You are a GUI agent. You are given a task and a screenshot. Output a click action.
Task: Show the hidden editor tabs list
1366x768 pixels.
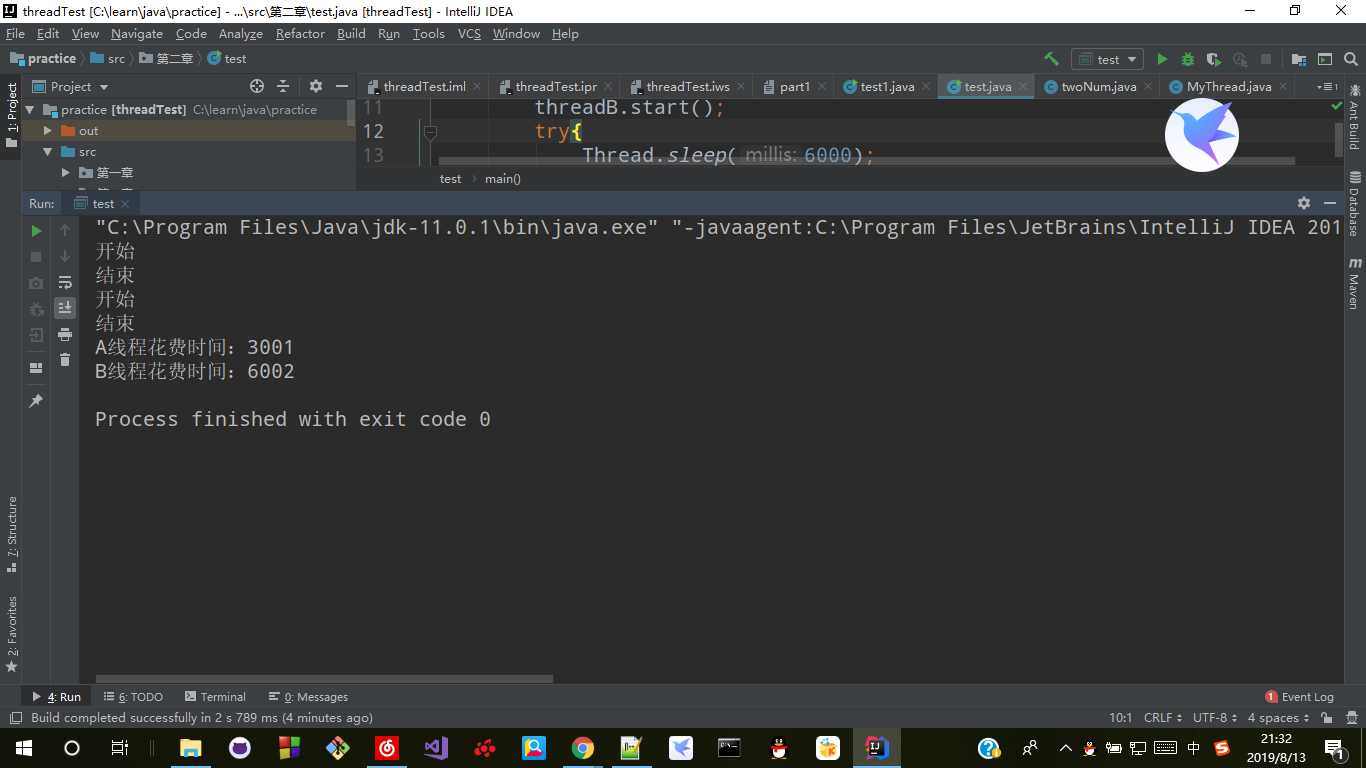(1326, 87)
